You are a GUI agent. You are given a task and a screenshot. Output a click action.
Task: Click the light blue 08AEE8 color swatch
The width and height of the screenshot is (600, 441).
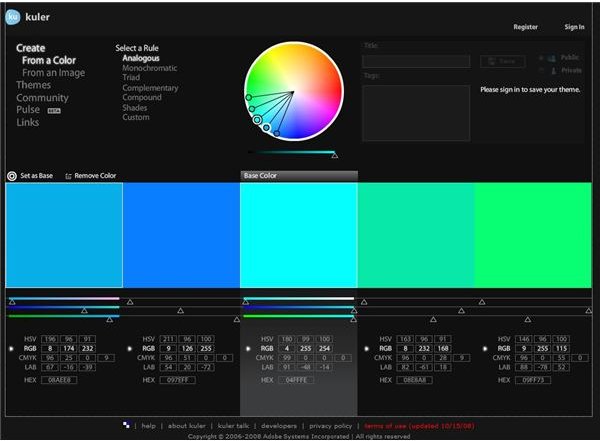(64, 235)
